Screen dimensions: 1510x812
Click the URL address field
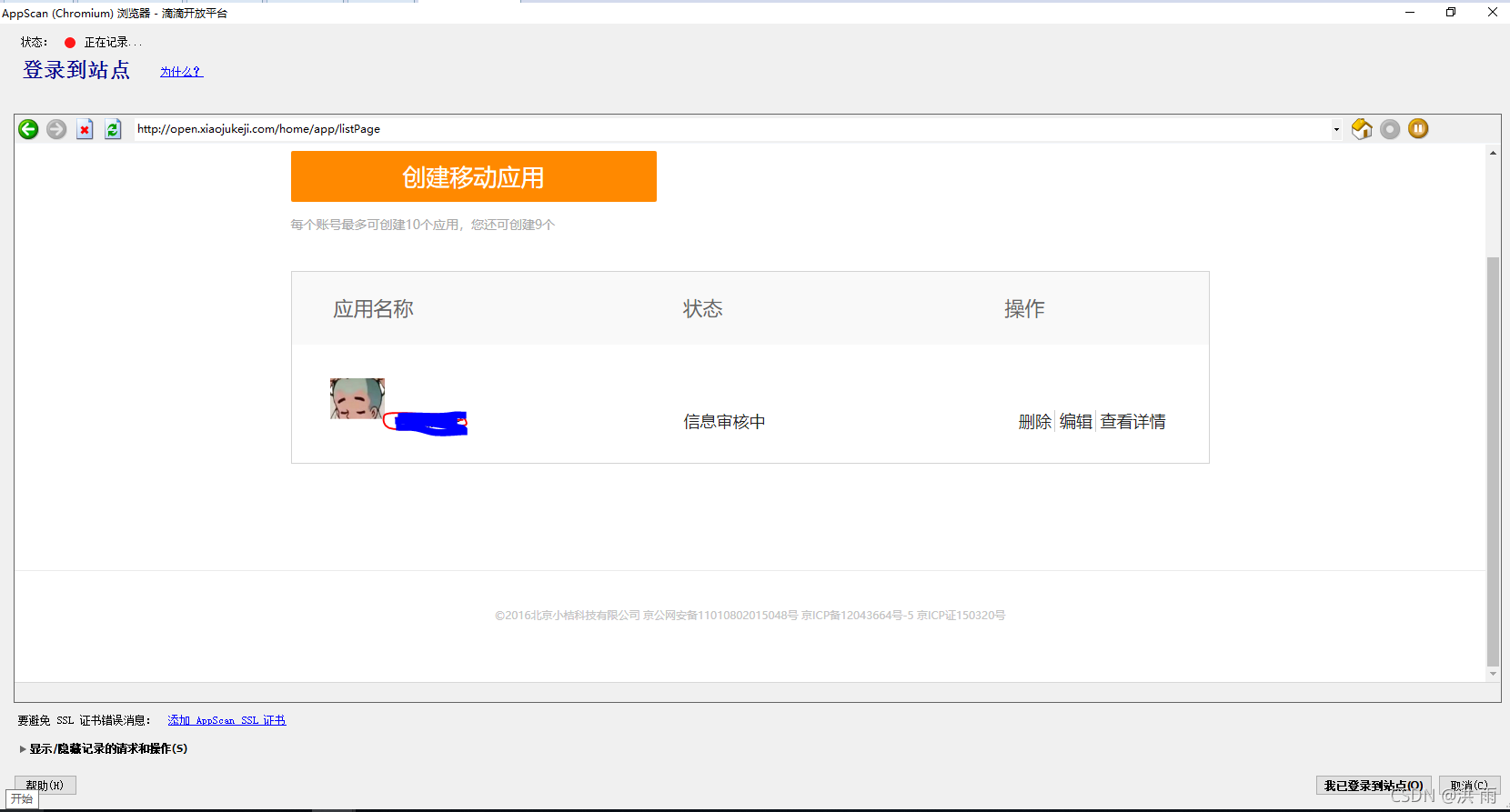point(732,129)
